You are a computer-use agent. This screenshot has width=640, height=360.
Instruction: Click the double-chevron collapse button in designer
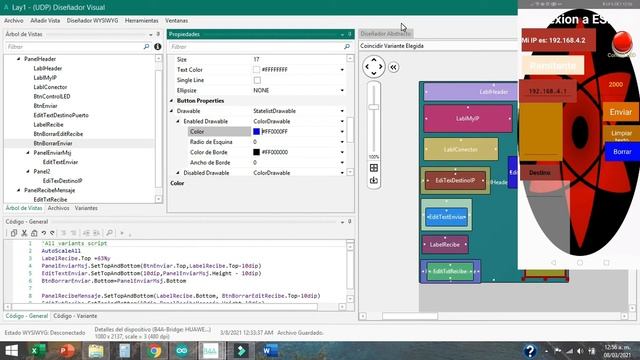(393, 67)
